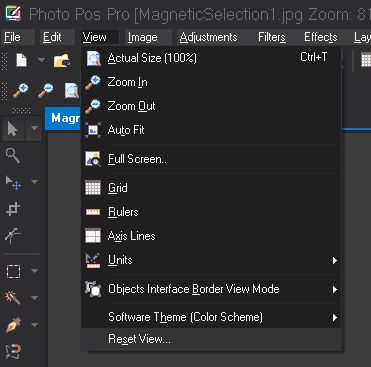This screenshot has height=367, width=371.
Task: Toggle Axis Lines in View menu
Action: [x=211, y=236]
